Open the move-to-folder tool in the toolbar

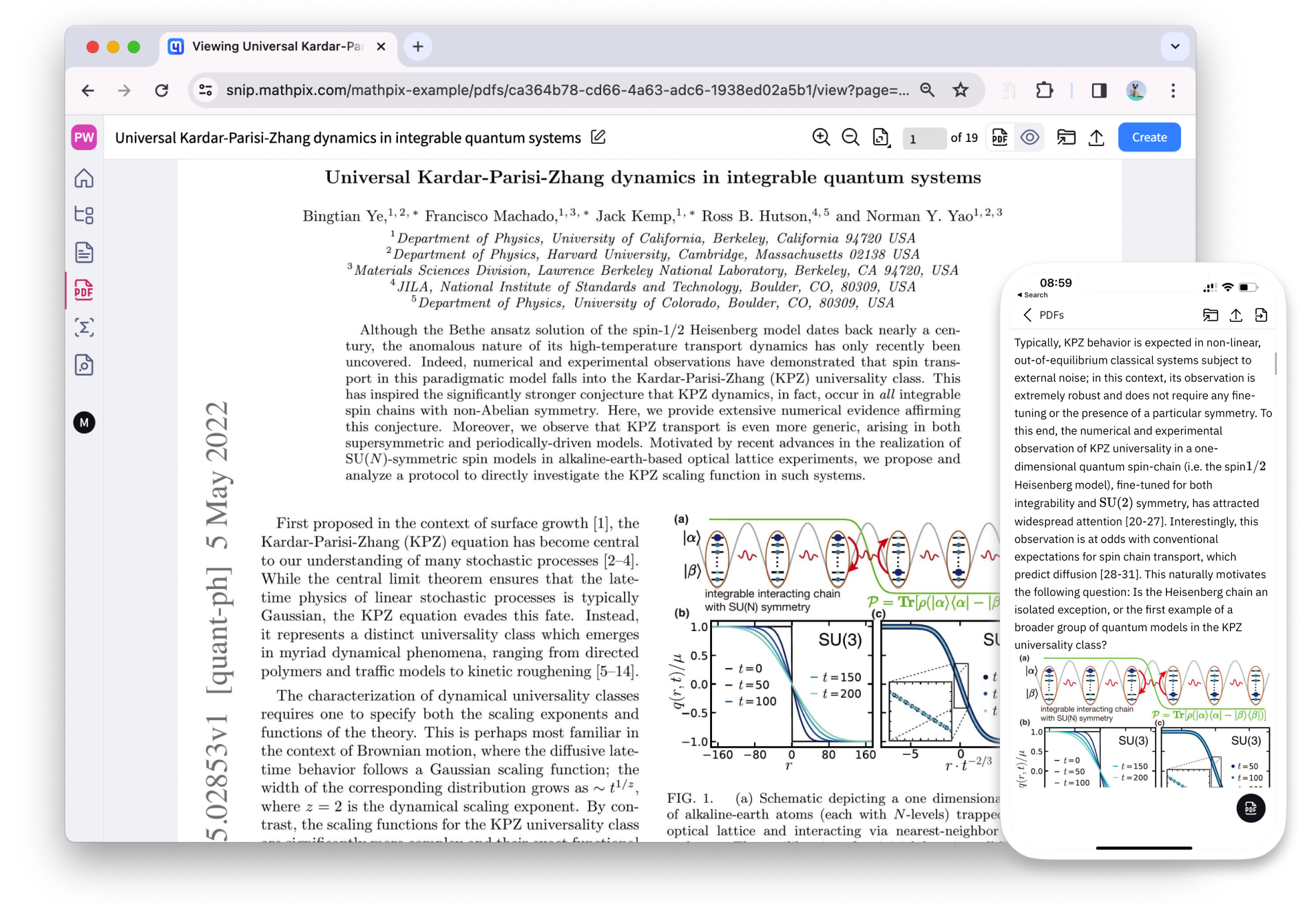coord(1067,138)
